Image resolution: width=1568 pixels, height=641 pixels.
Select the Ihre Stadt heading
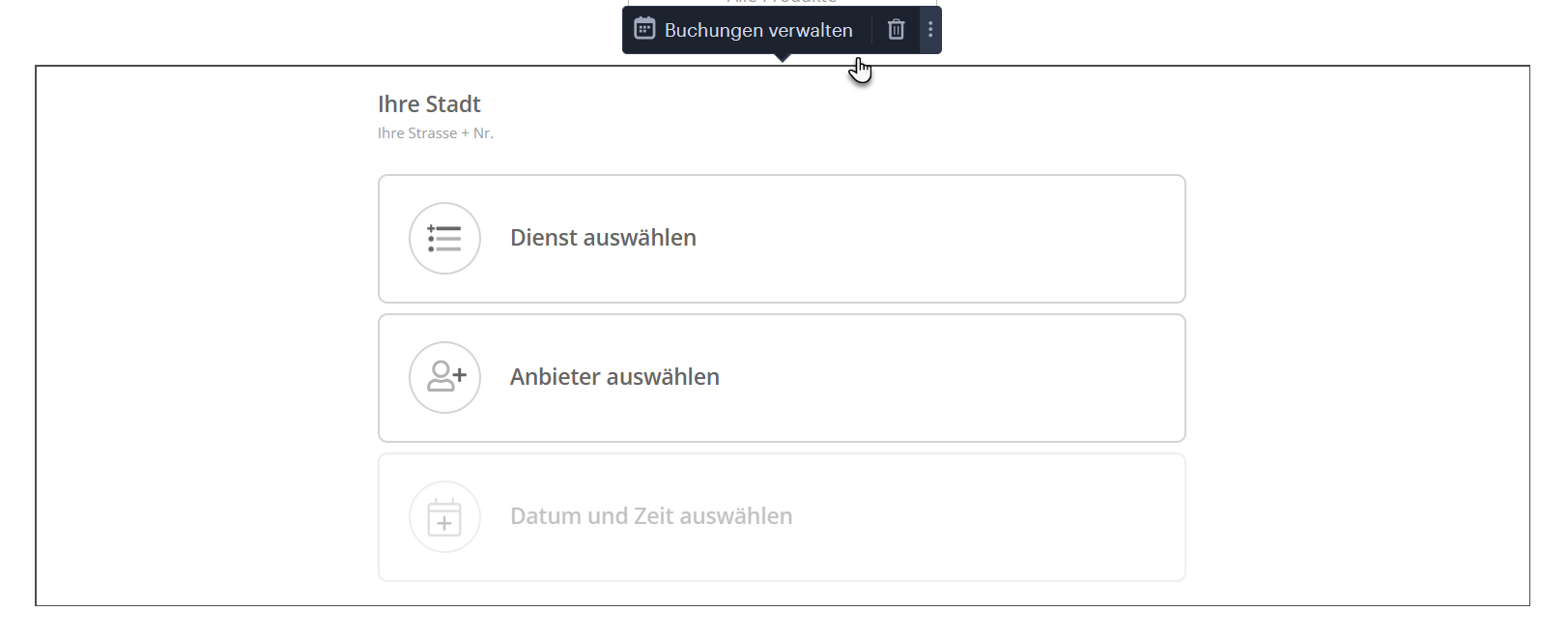pos(429,104)
